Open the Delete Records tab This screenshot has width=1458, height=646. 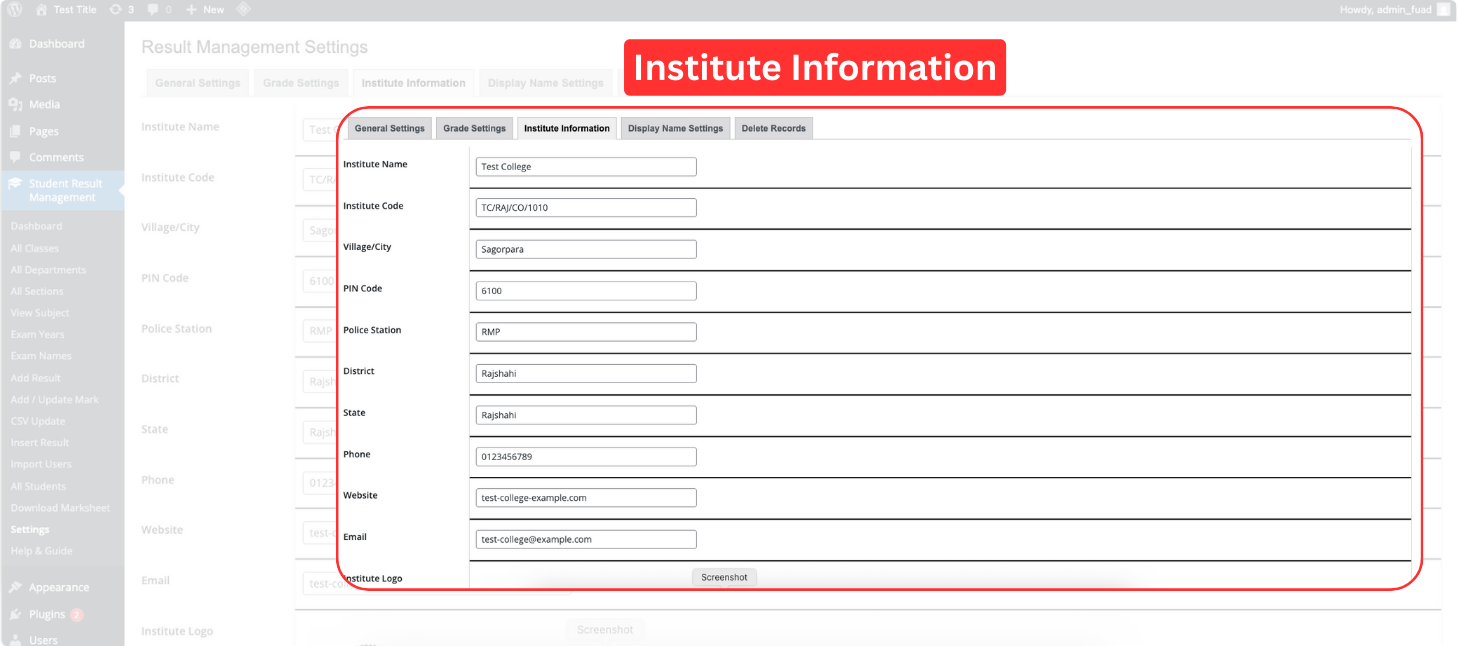774,128
